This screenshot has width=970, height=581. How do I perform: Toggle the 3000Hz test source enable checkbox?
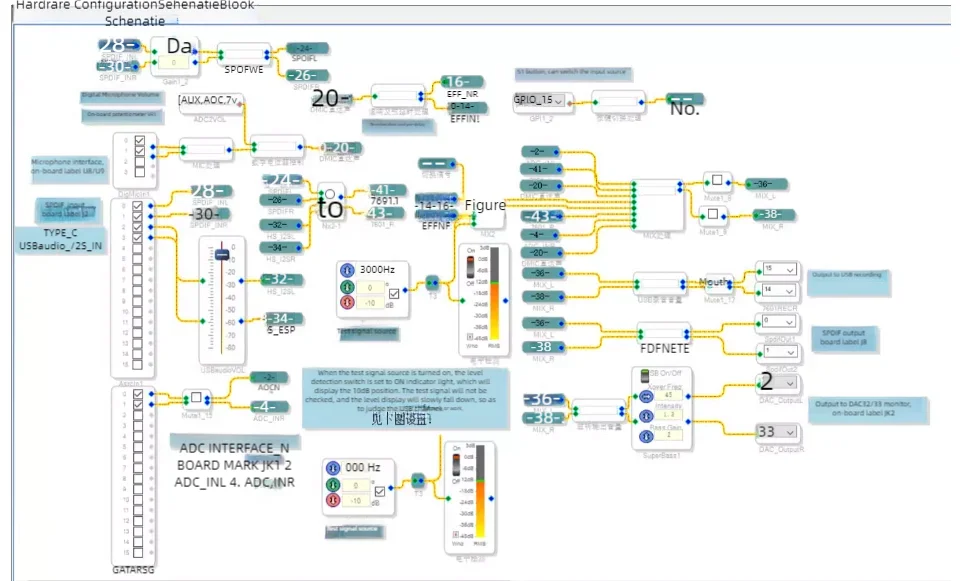tap(394, 294)
